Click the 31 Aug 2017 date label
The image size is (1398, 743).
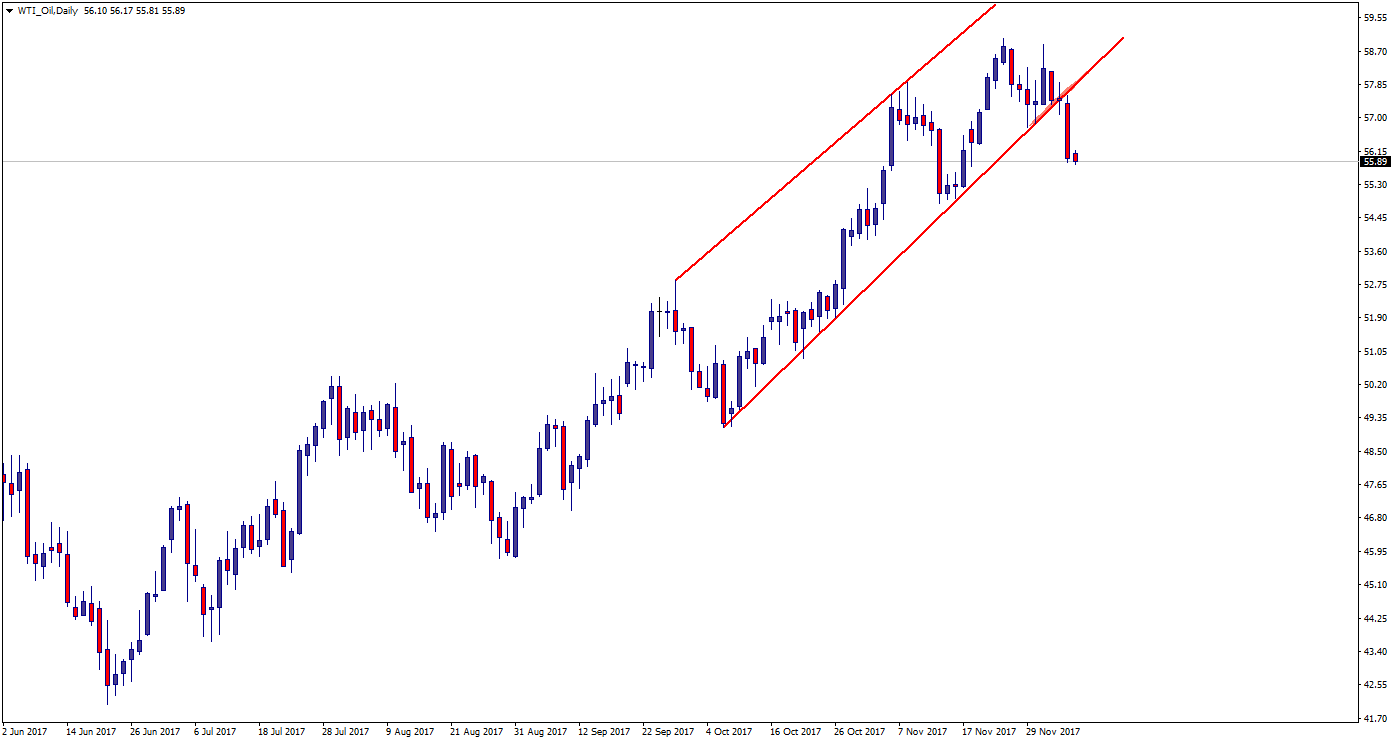pos(541,732)
